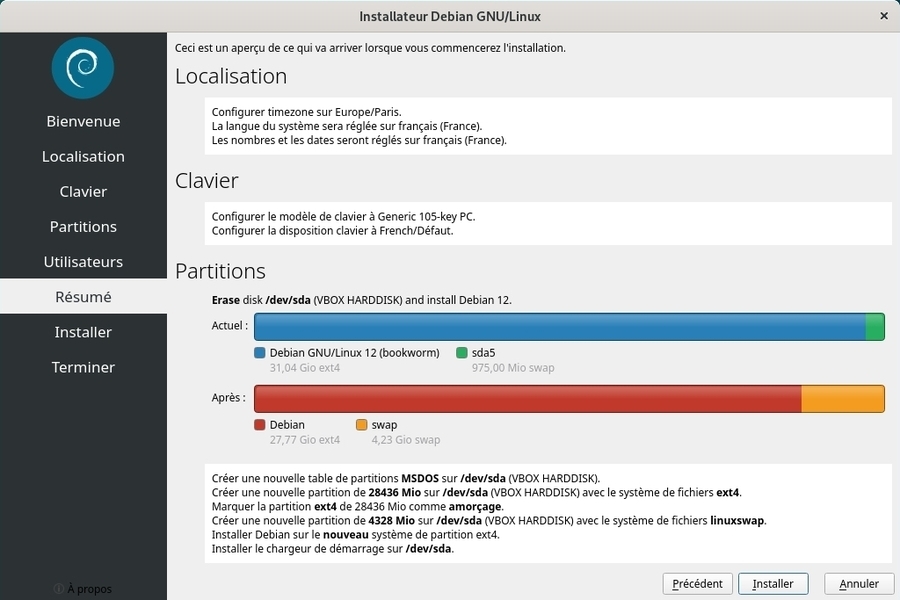Viewport: 900px width, 600px height.
Task: Click the Résumé sidebar step
Action: (x=83, y=297)
